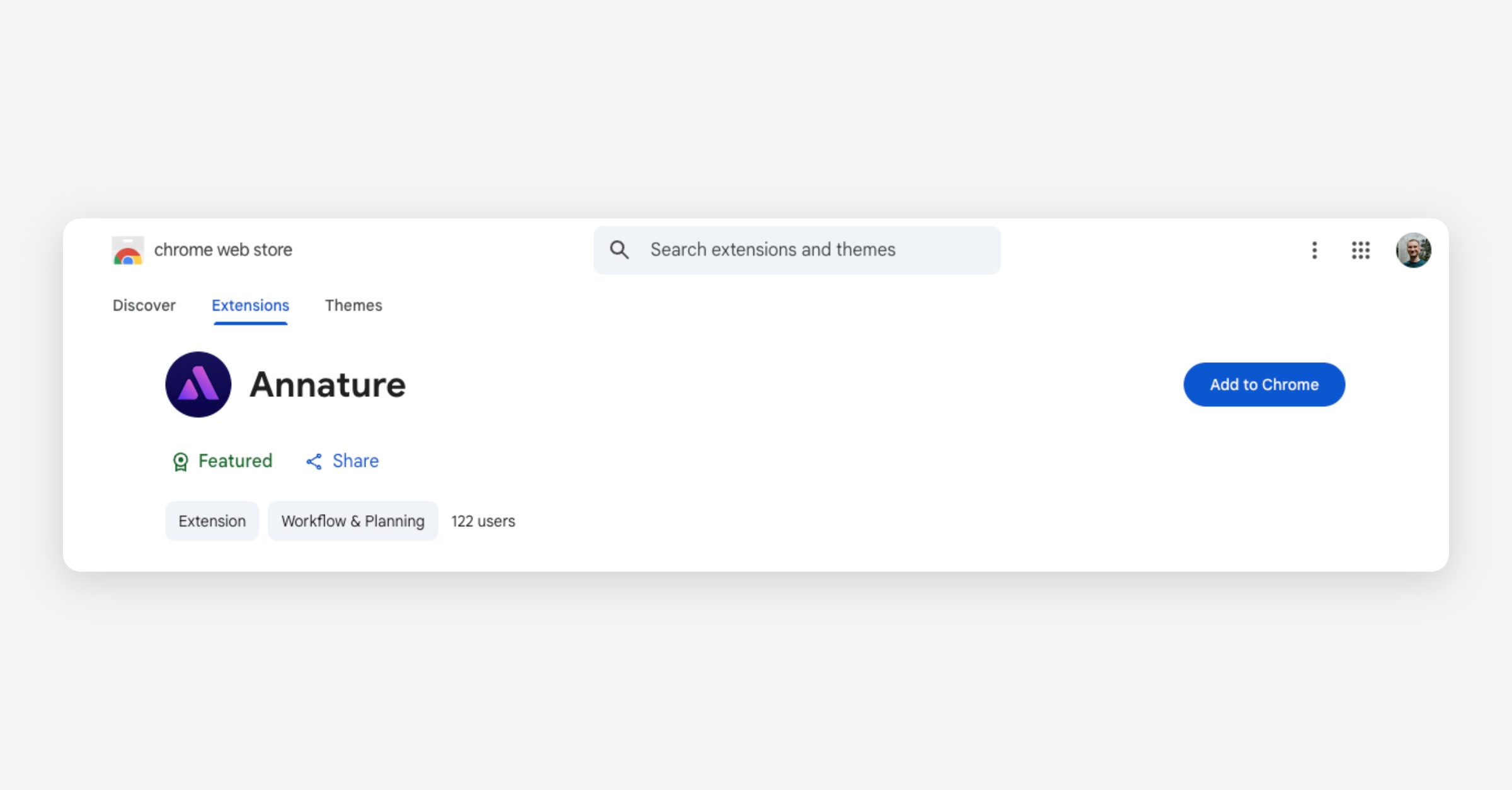Click the Extension category chip
This screenshot has height=790, width=1512.
pyautogui.click(x=212, y=521)
